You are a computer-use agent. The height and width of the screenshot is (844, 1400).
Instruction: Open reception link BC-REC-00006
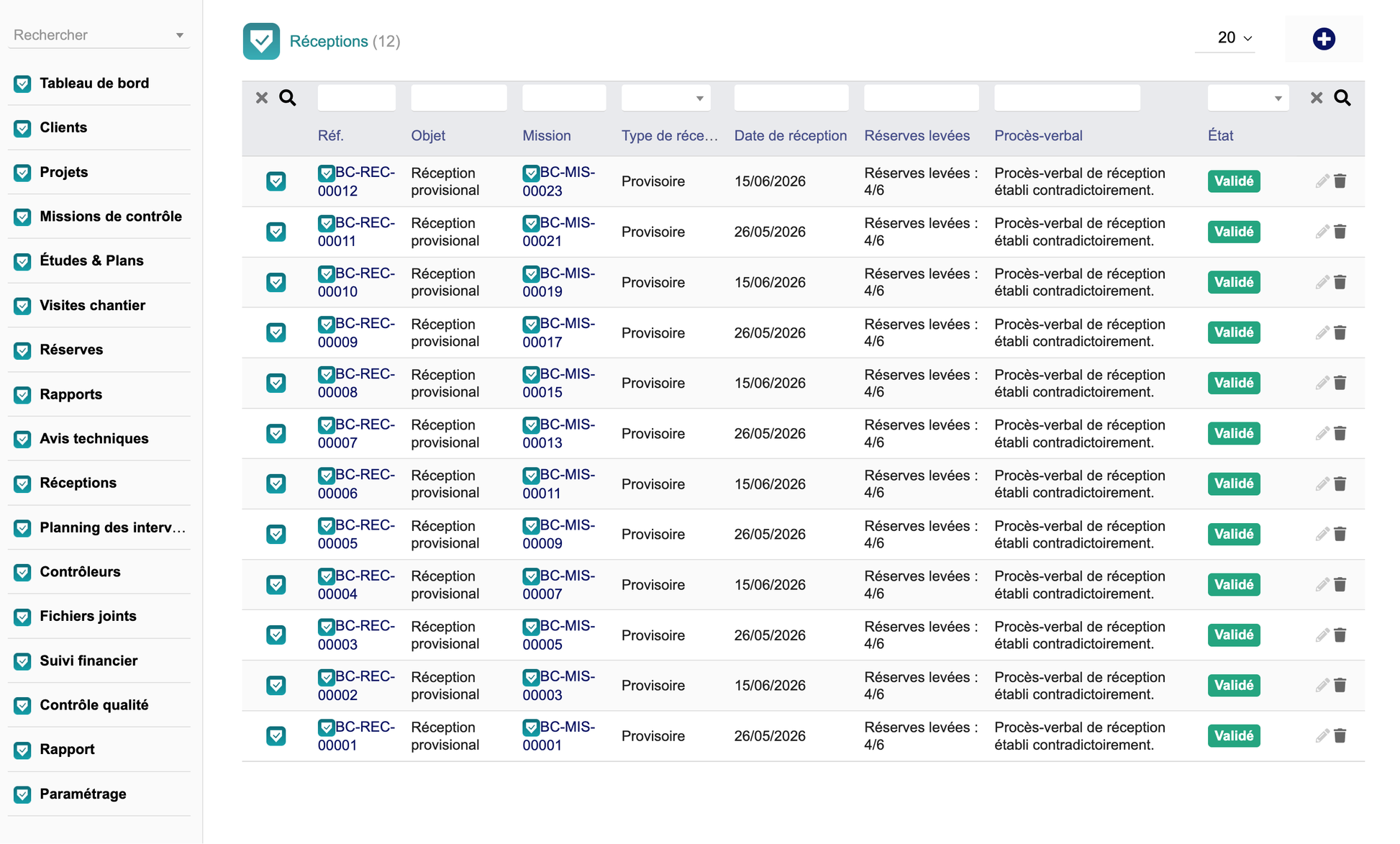point(357,484)
